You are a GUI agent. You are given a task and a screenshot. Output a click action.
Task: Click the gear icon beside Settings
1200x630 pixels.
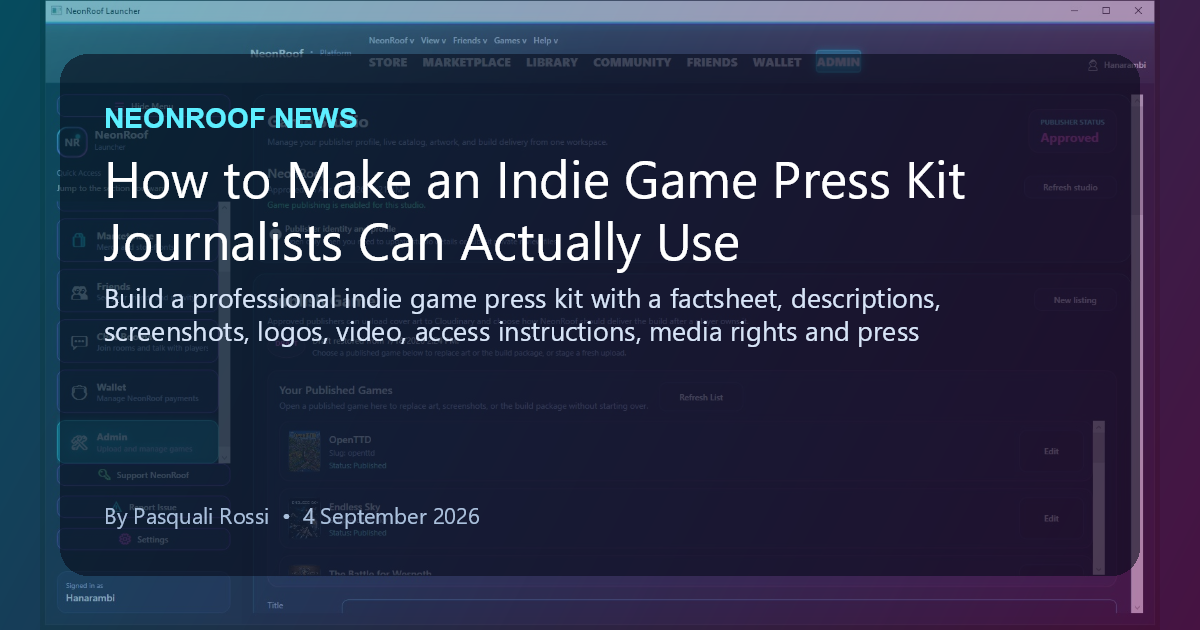pos(125,539)
